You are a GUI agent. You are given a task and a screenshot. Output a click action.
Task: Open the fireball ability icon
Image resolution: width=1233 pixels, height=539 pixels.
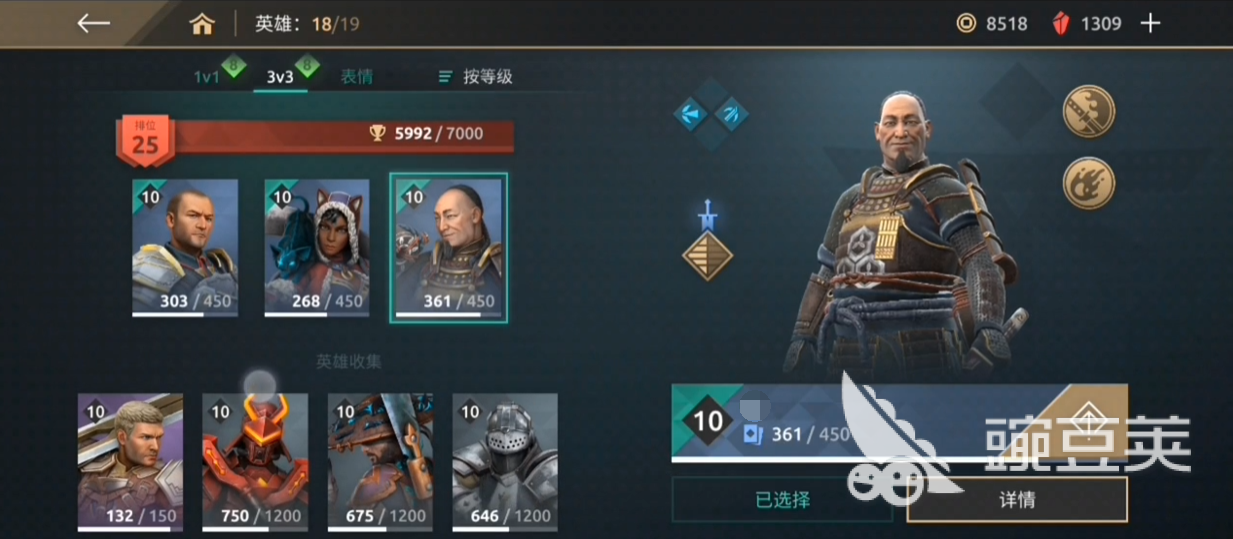[1088, 184]
